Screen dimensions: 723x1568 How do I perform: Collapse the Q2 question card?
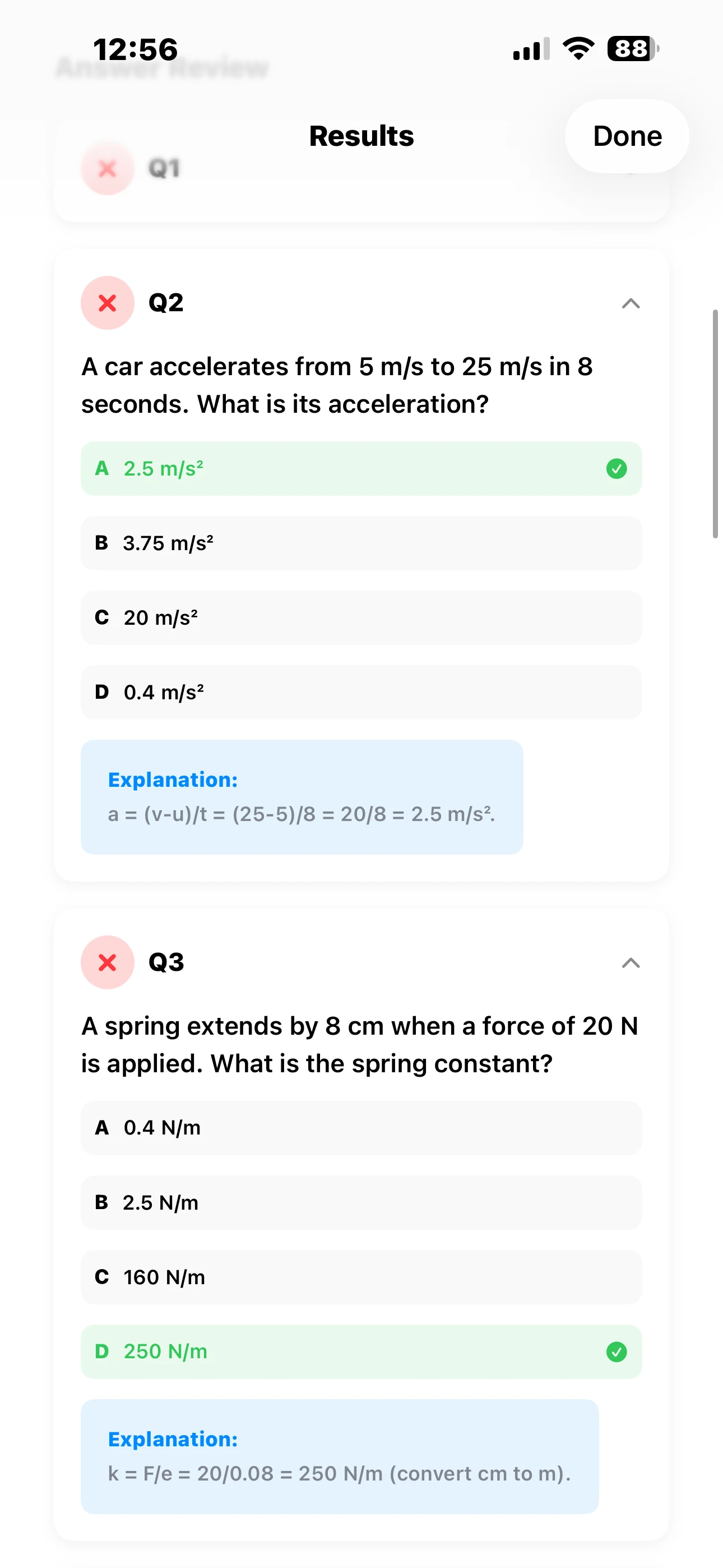click(632, 304)
